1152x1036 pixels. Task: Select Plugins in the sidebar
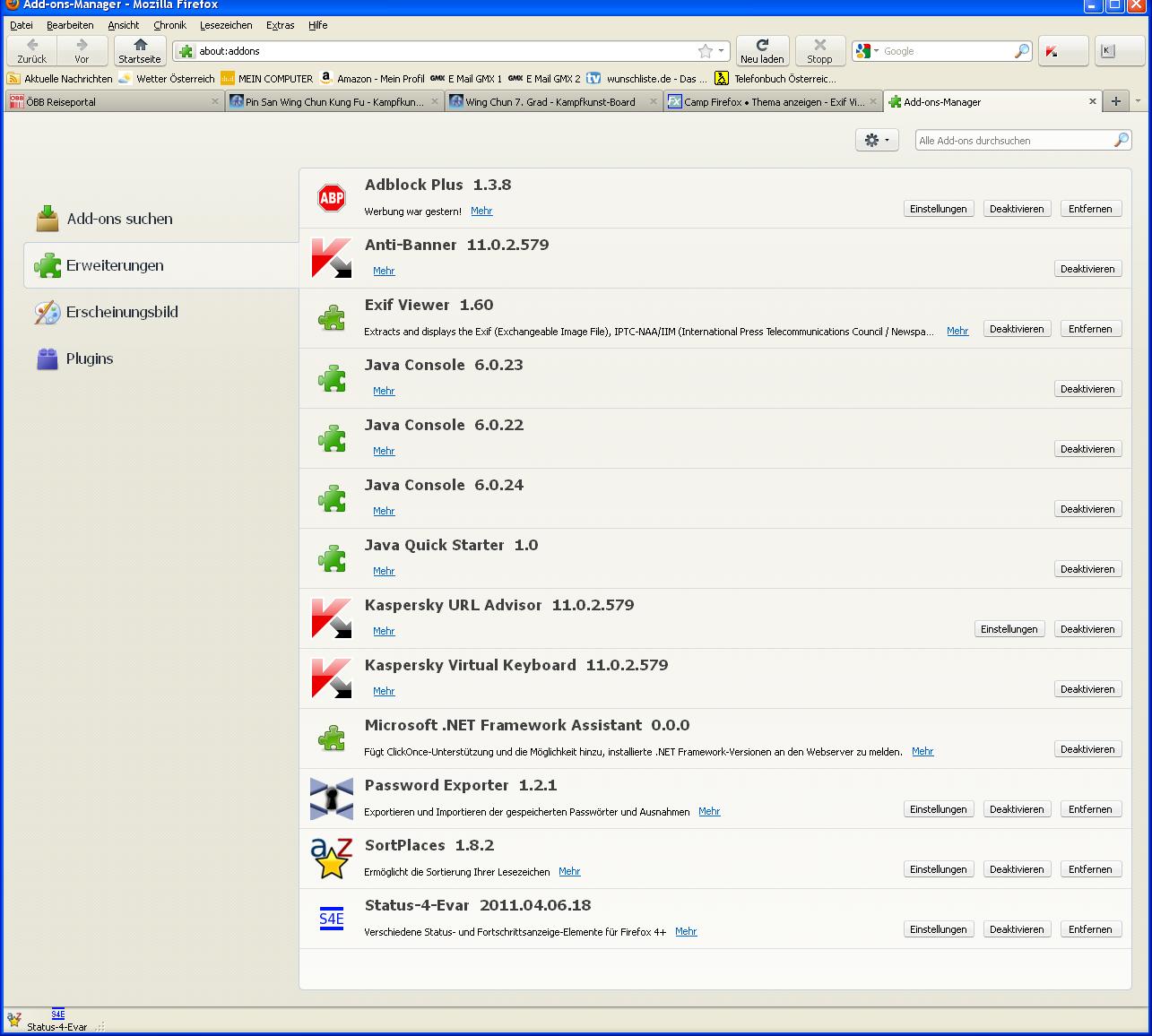point(90,358)
